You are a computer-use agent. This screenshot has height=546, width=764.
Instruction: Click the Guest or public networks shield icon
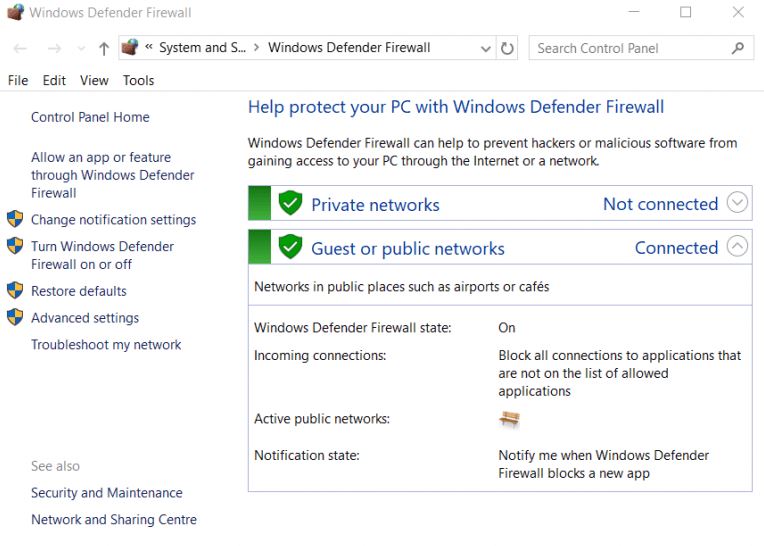coord(290,248)
